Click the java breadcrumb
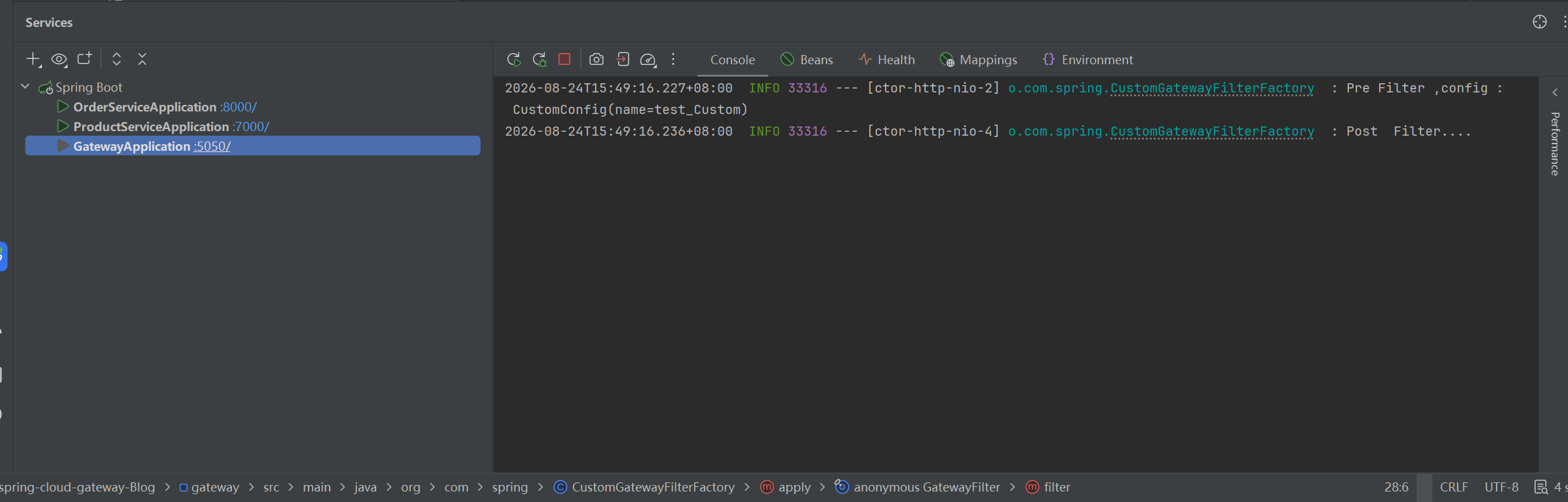The width and height of the screenshot is (1568, 502). [365, 487]
